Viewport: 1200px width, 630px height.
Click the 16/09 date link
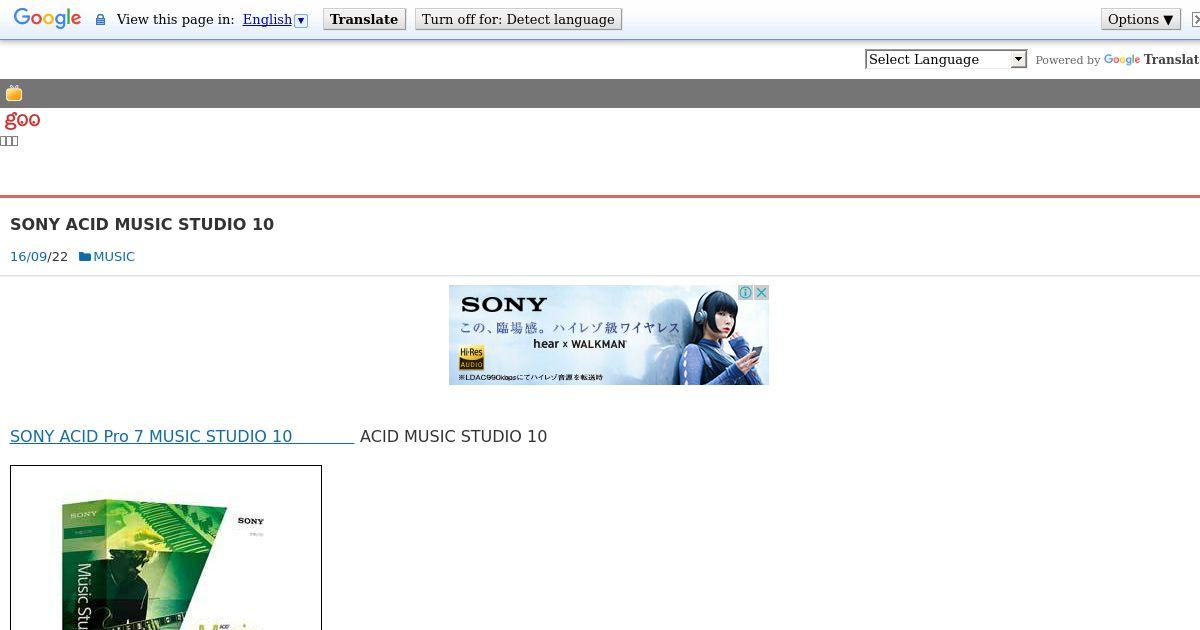point(29,256)
